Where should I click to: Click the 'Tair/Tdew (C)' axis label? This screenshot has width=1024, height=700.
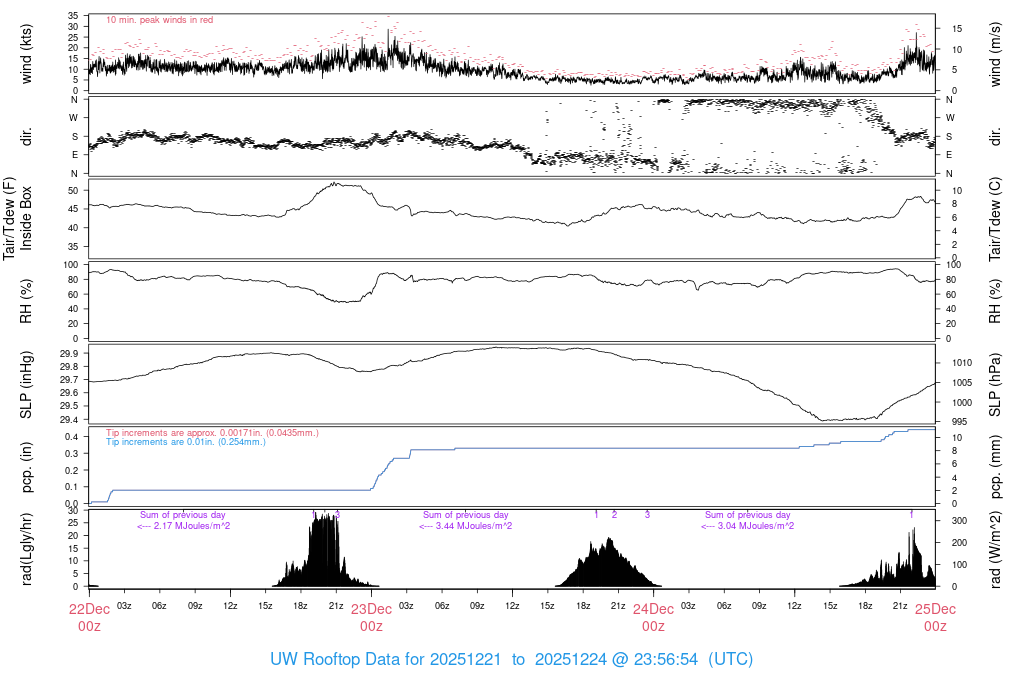coord(995,219)
